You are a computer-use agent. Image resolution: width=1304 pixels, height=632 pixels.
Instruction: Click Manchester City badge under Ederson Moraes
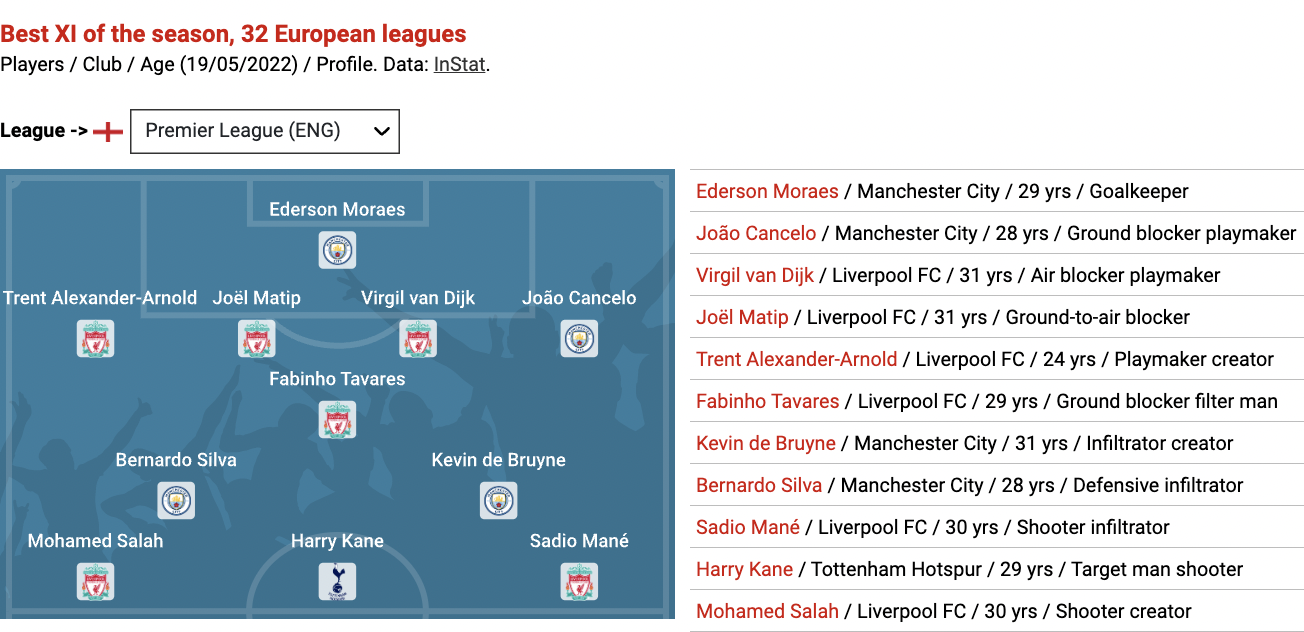click(337, 249)
